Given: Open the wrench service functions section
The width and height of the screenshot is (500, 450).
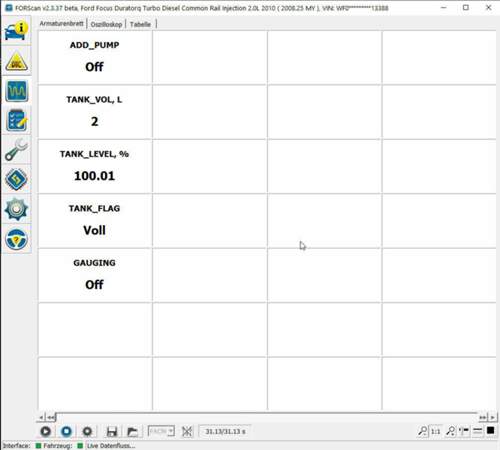Looking at the screenshot, I should (x=16, y=150).
